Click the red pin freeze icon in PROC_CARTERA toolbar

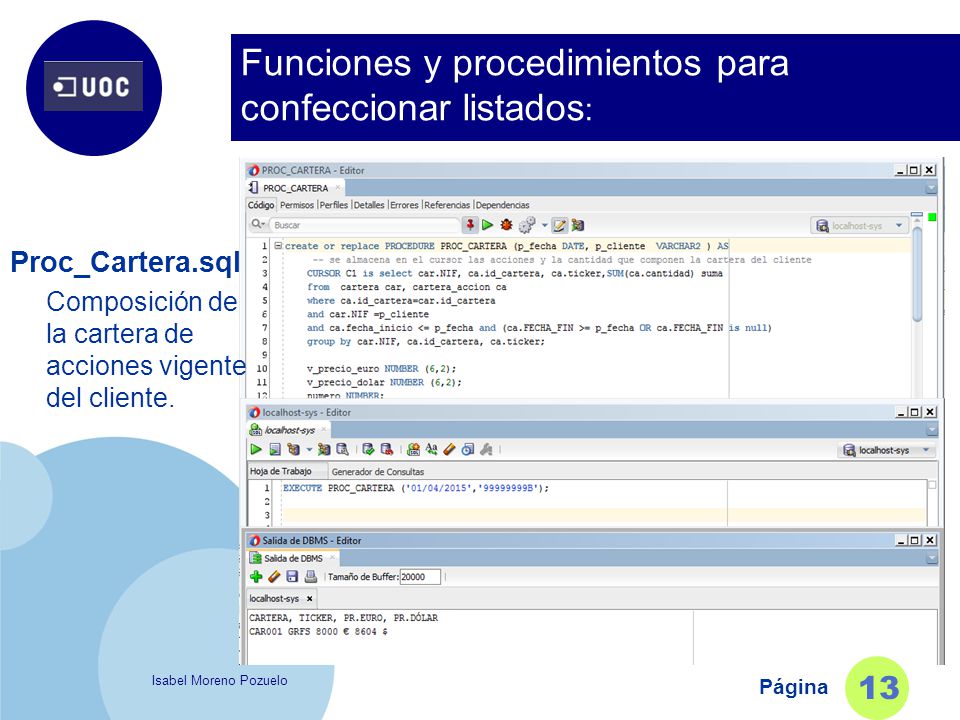coord(470,225)
